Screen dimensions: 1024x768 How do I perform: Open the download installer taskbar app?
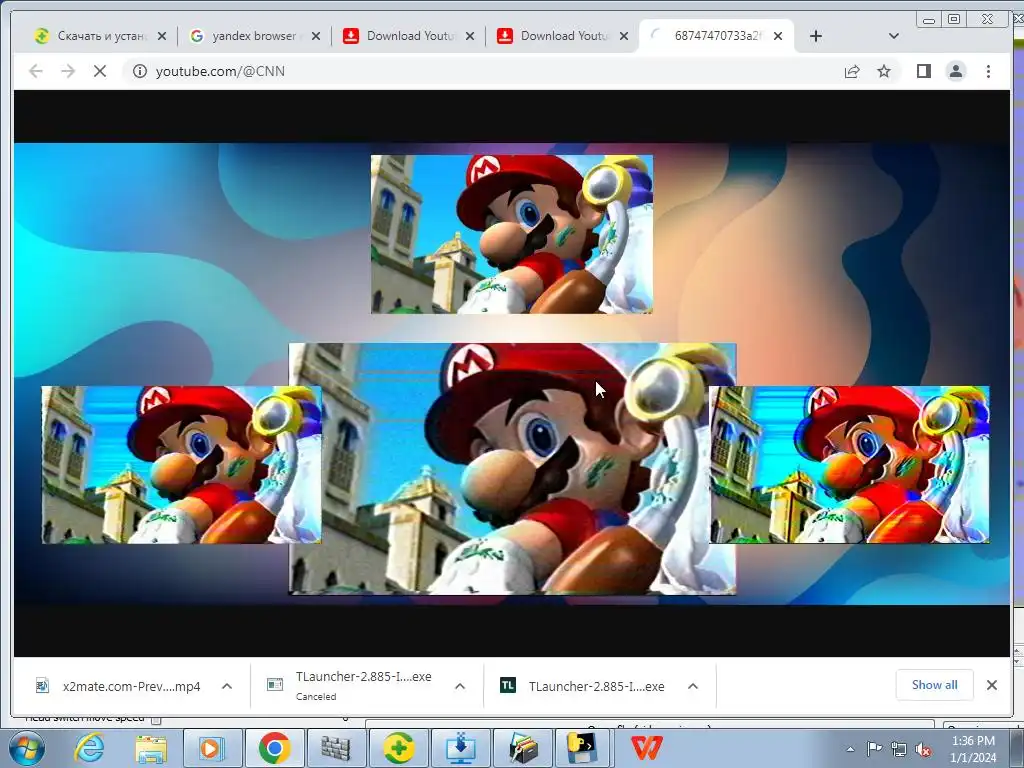tap(460, 748)
